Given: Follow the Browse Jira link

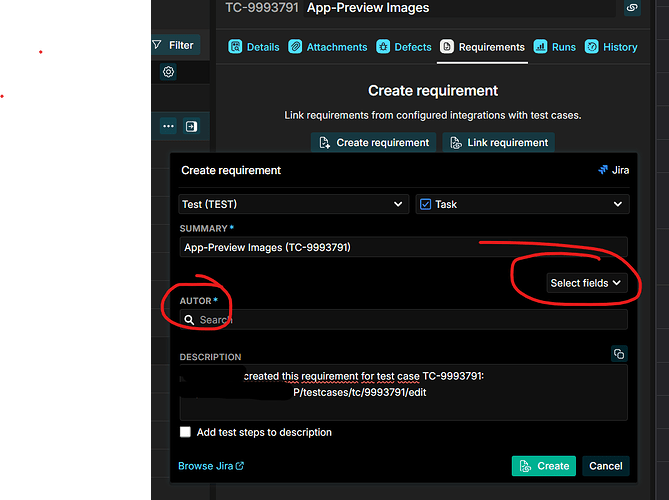Looking at the screenshot, I should pos(211,466).
